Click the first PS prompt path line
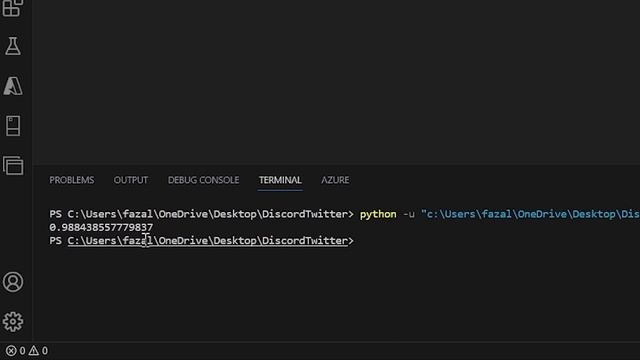This screenshot has width=640, height=360. point(201,214)
